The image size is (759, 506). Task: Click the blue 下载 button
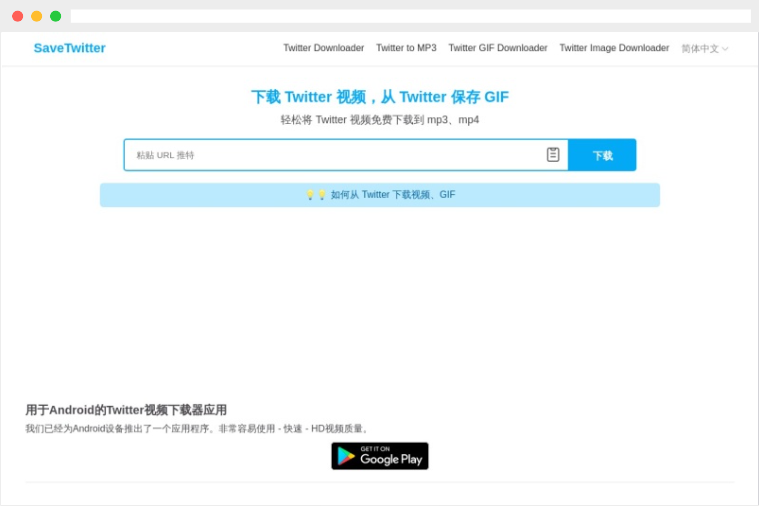tap(602, 155)
